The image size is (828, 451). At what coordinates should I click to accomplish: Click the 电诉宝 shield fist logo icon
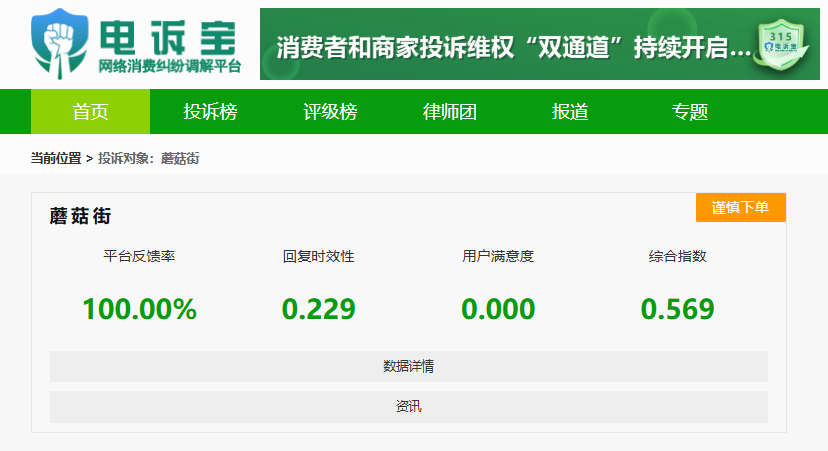point(60,44)
